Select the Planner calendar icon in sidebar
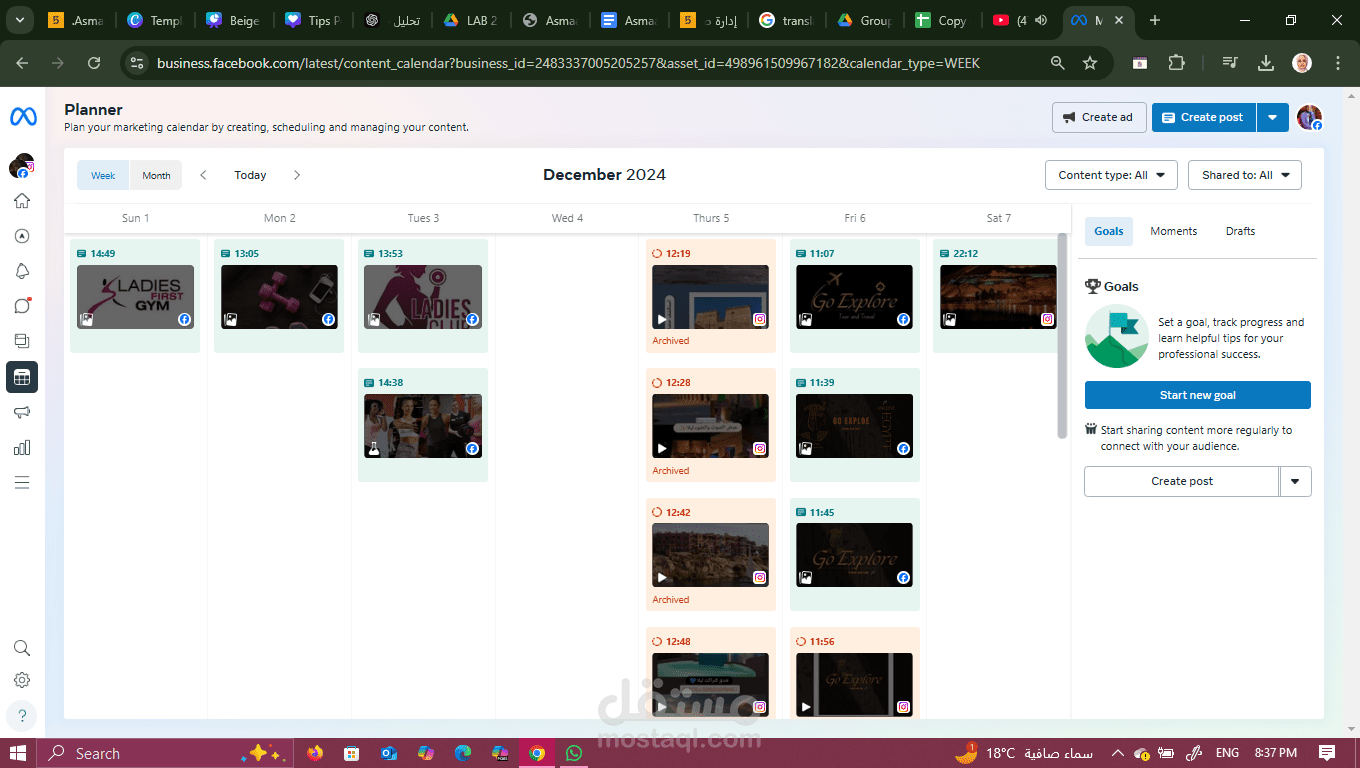This screenshot has height=768, width=1360. click(22, 377)
